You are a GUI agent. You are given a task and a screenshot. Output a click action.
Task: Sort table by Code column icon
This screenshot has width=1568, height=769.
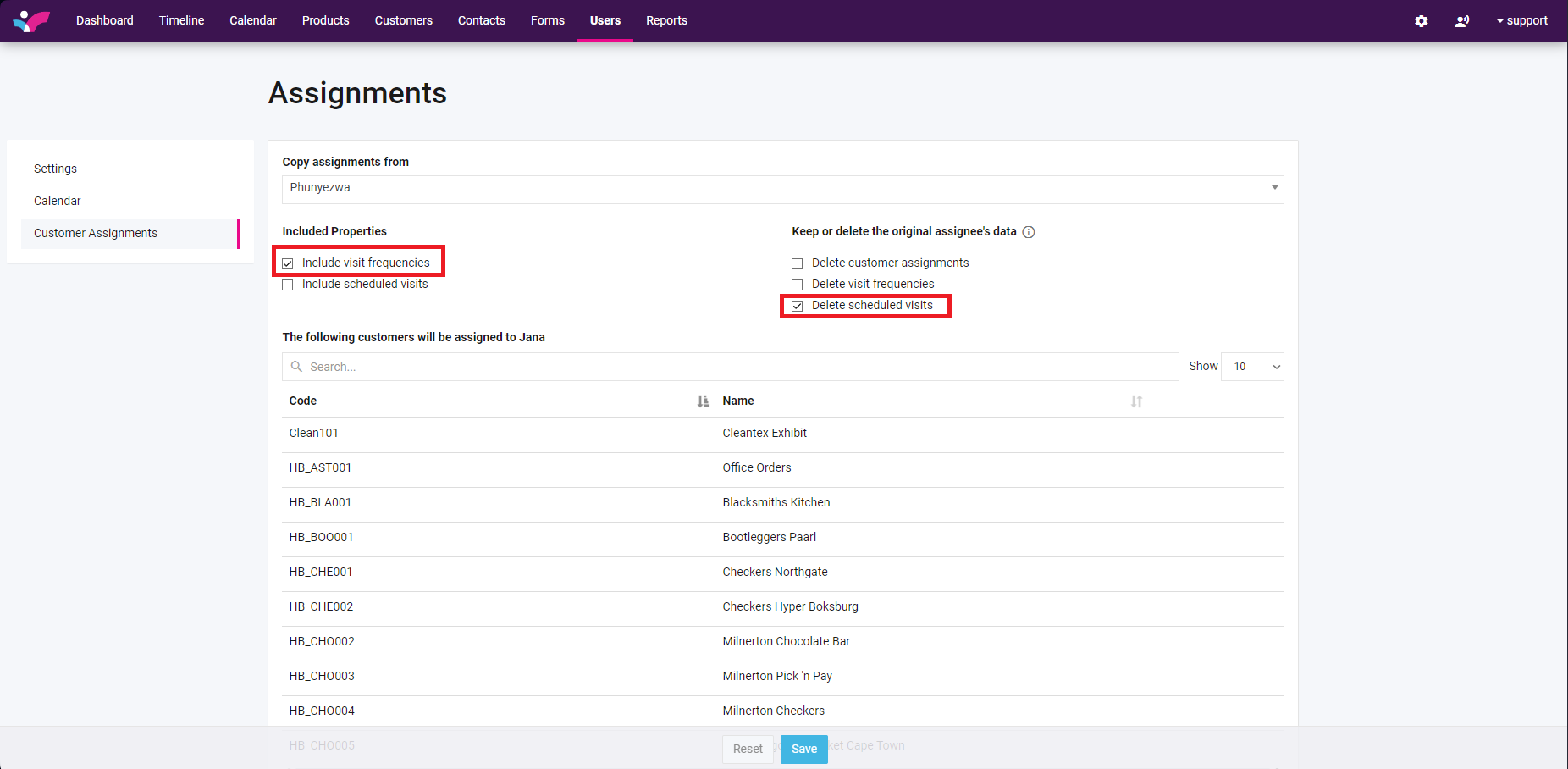pos(703,401)
